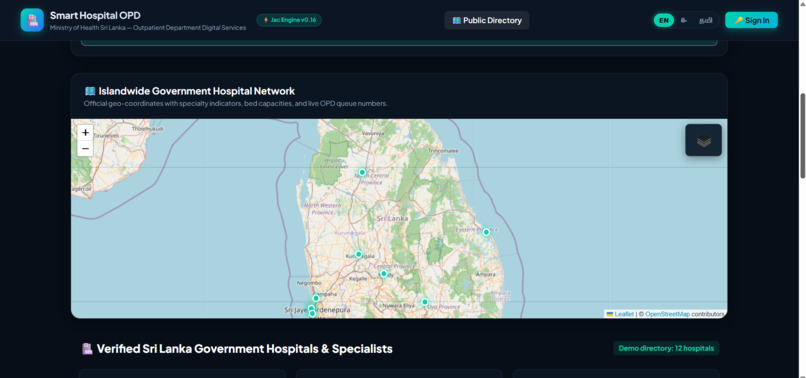Click the hospital marker near Gampaha
The height and width of the screenshot is (378, 806).
[316, 298]
